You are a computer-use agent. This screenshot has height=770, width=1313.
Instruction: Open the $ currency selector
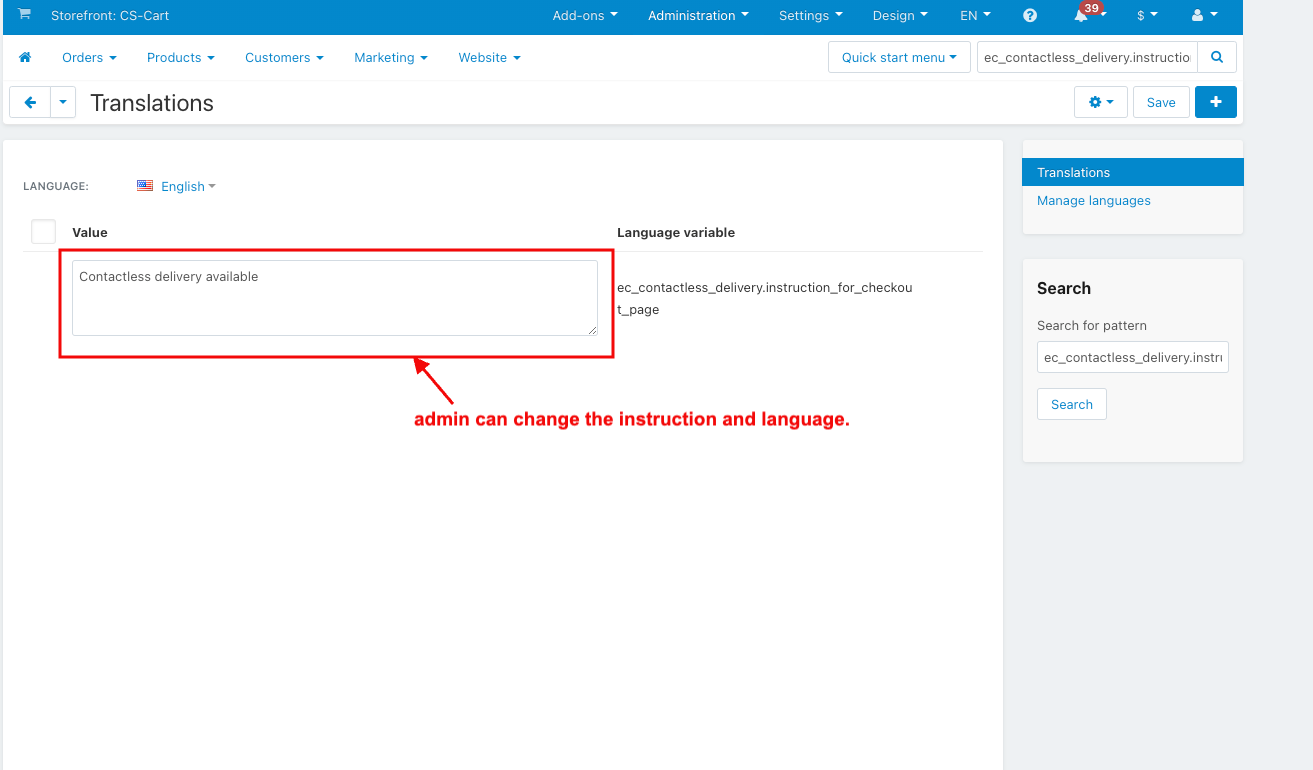(1147, 16)
